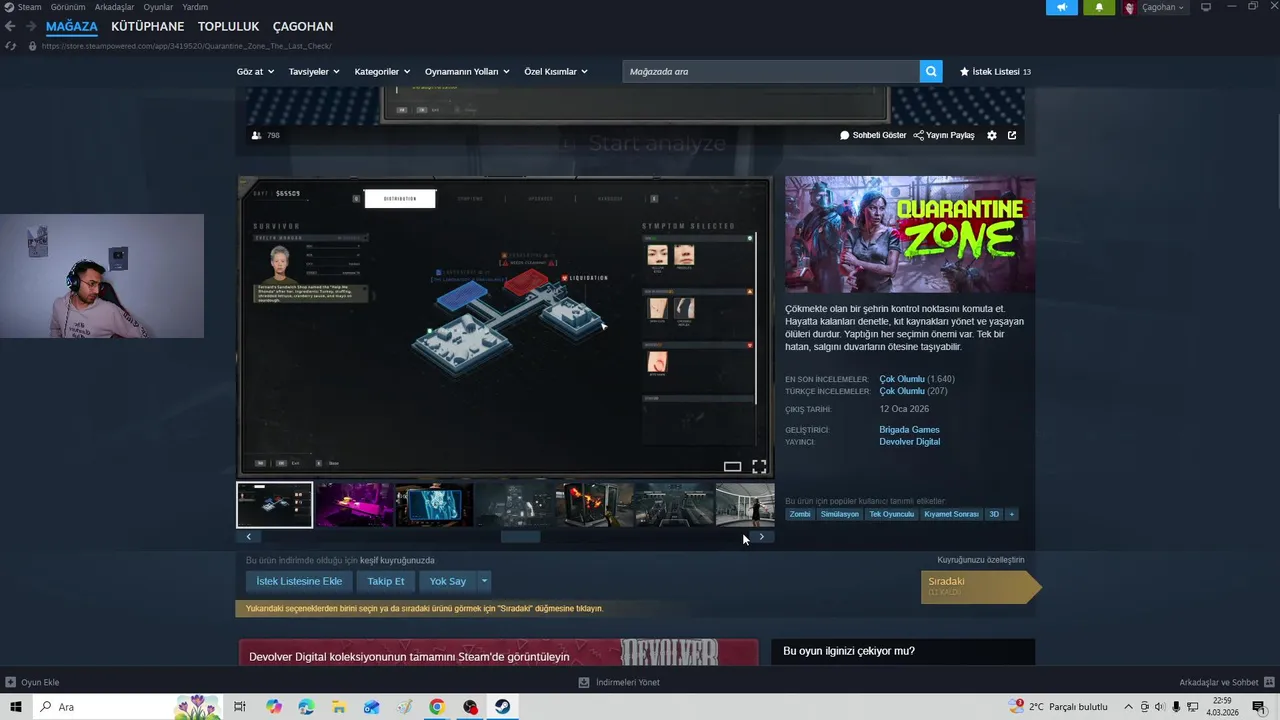This screenshot has width=1280, height=720.
Task: Open the Windows Start menu
Action: click(16, 707)
